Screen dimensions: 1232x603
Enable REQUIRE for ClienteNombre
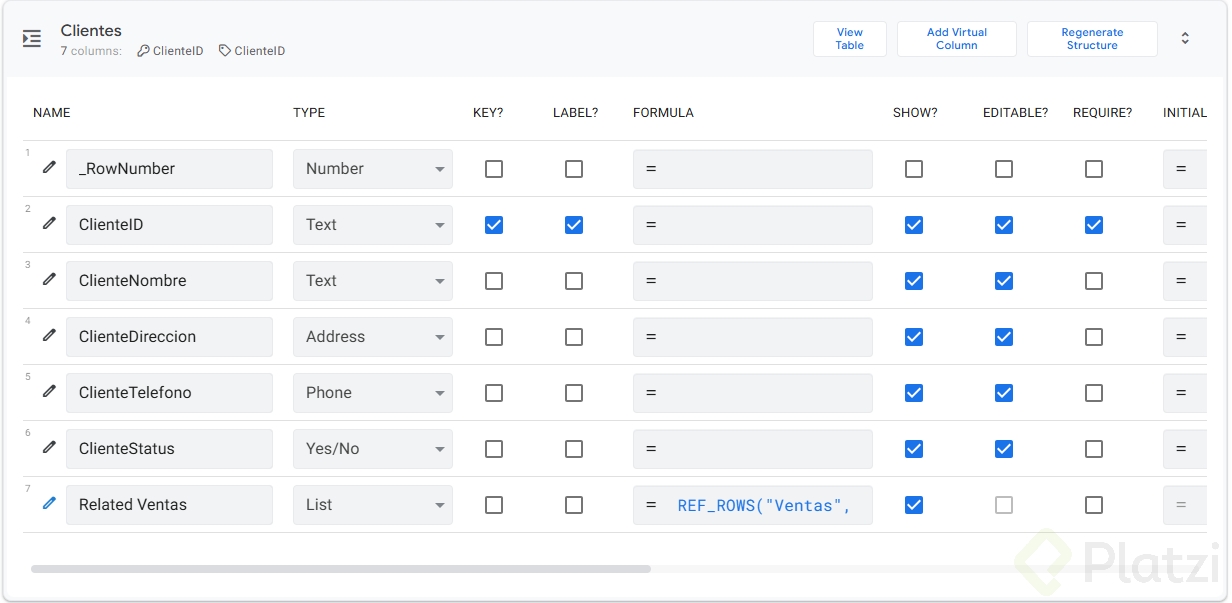tap(1094, 281)
